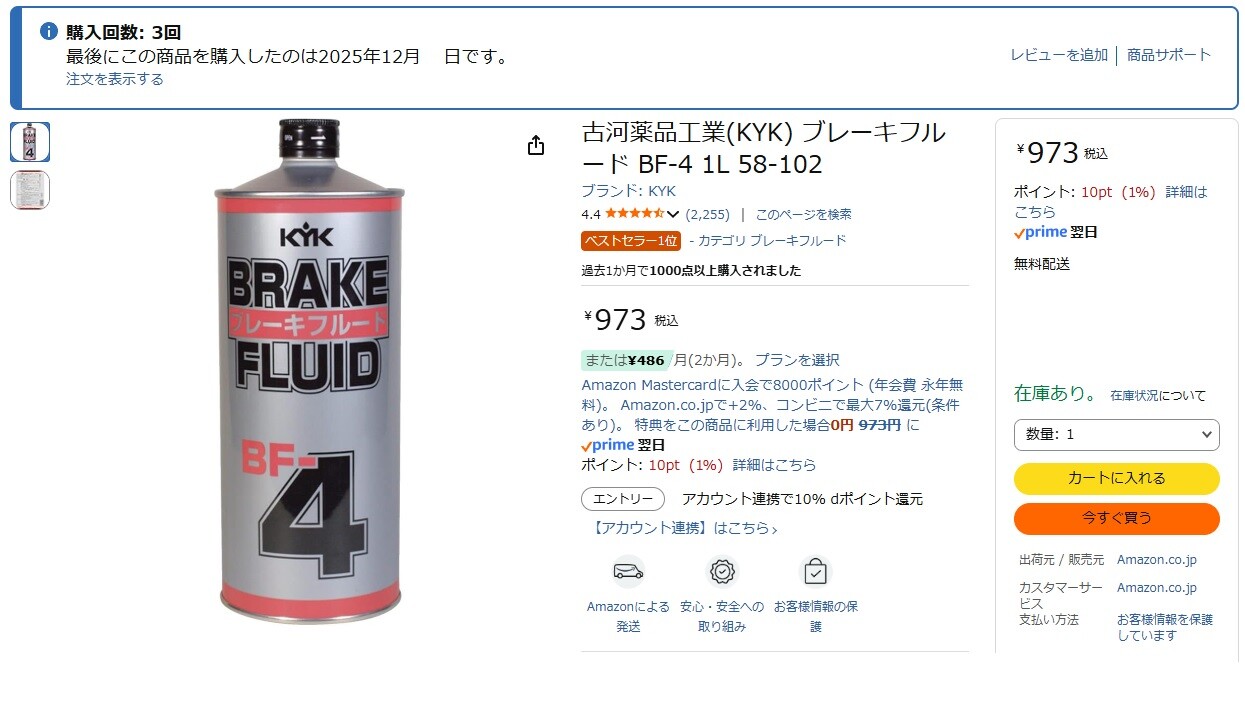Click the customer information protection bag icon
This screenshot has width=1245, height=708.
point(816,572)
